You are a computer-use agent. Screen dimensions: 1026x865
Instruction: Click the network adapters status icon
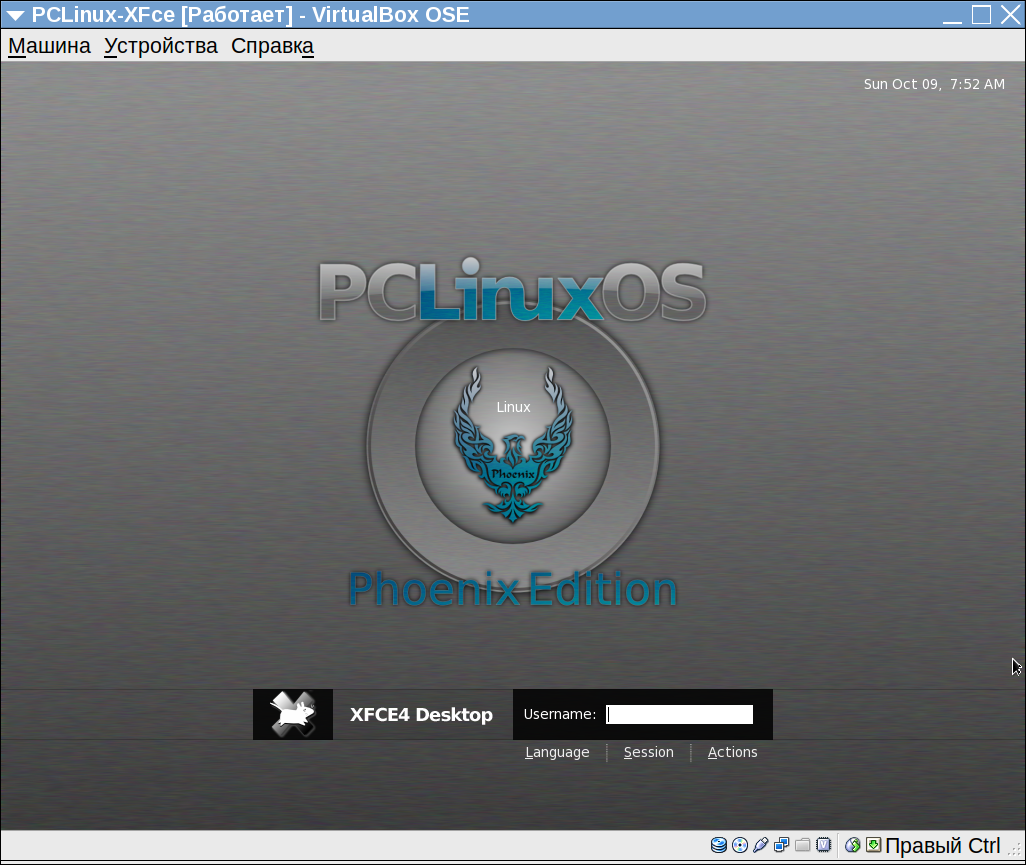tap(781, 845)
